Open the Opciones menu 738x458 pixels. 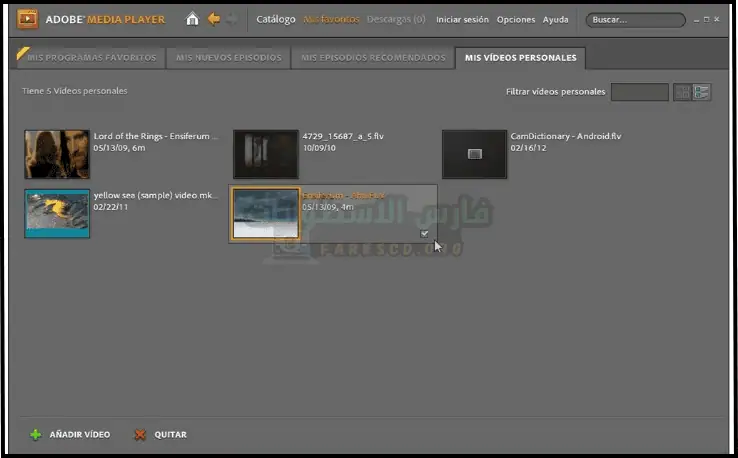516,20
